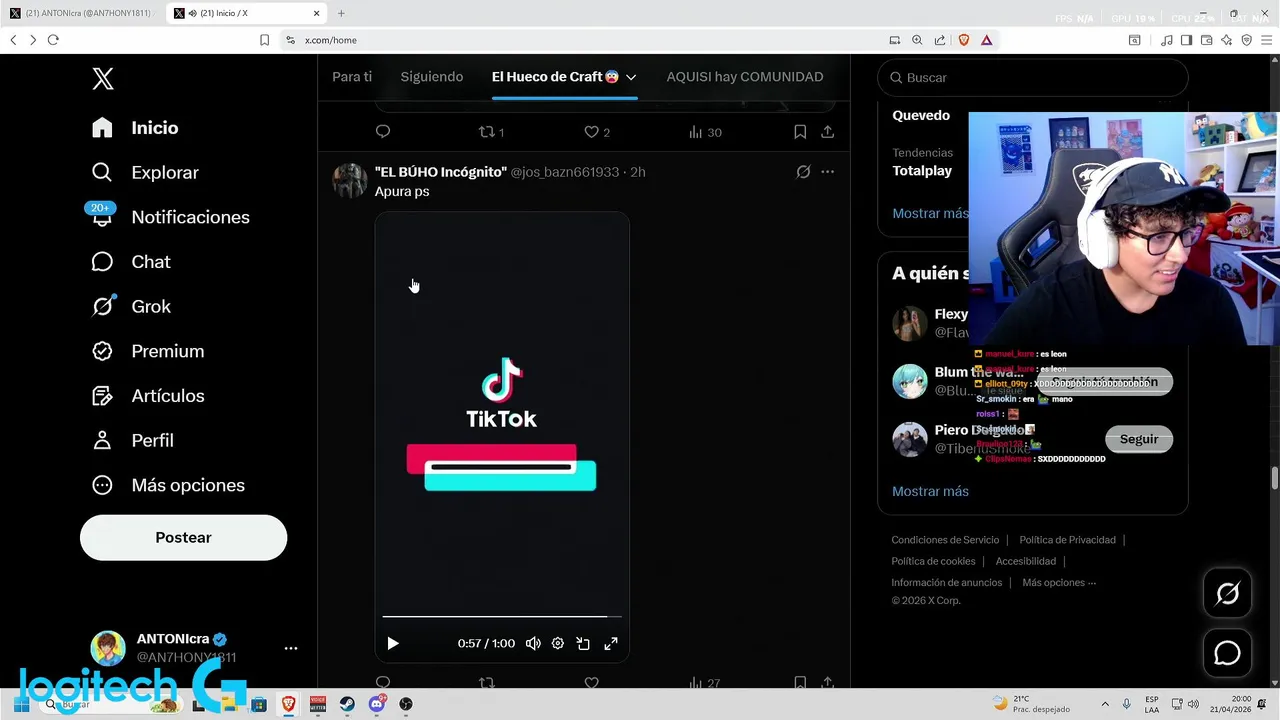Open the floating Grok button
The image size is (1280, 720).
coord(1227,594)
